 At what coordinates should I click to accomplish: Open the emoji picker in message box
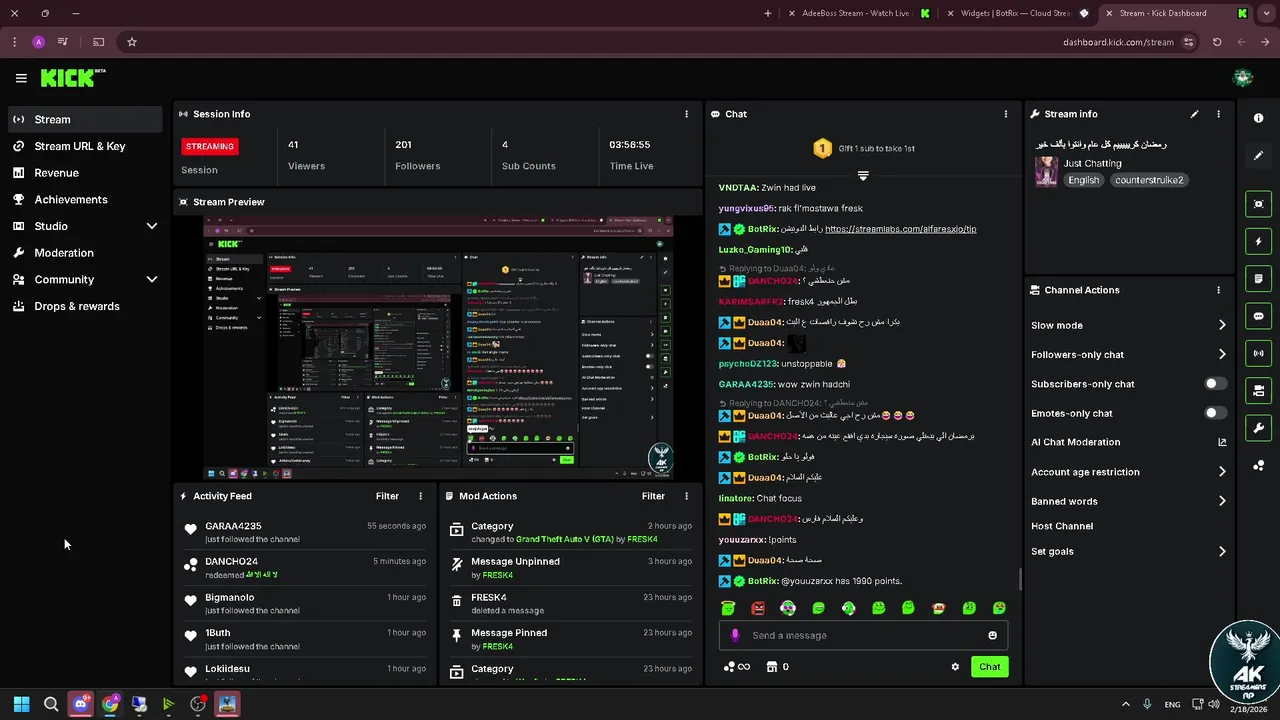(992, 635)
